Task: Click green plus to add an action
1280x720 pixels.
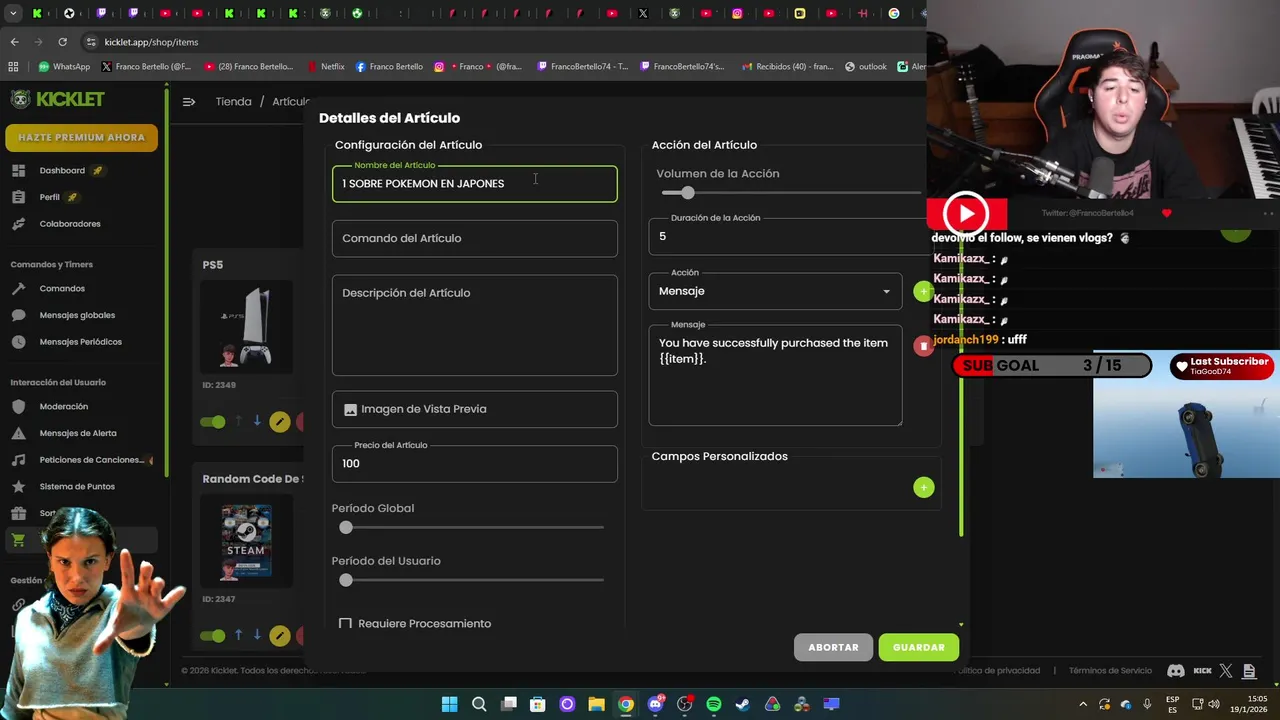Action: tap(922, 291)
